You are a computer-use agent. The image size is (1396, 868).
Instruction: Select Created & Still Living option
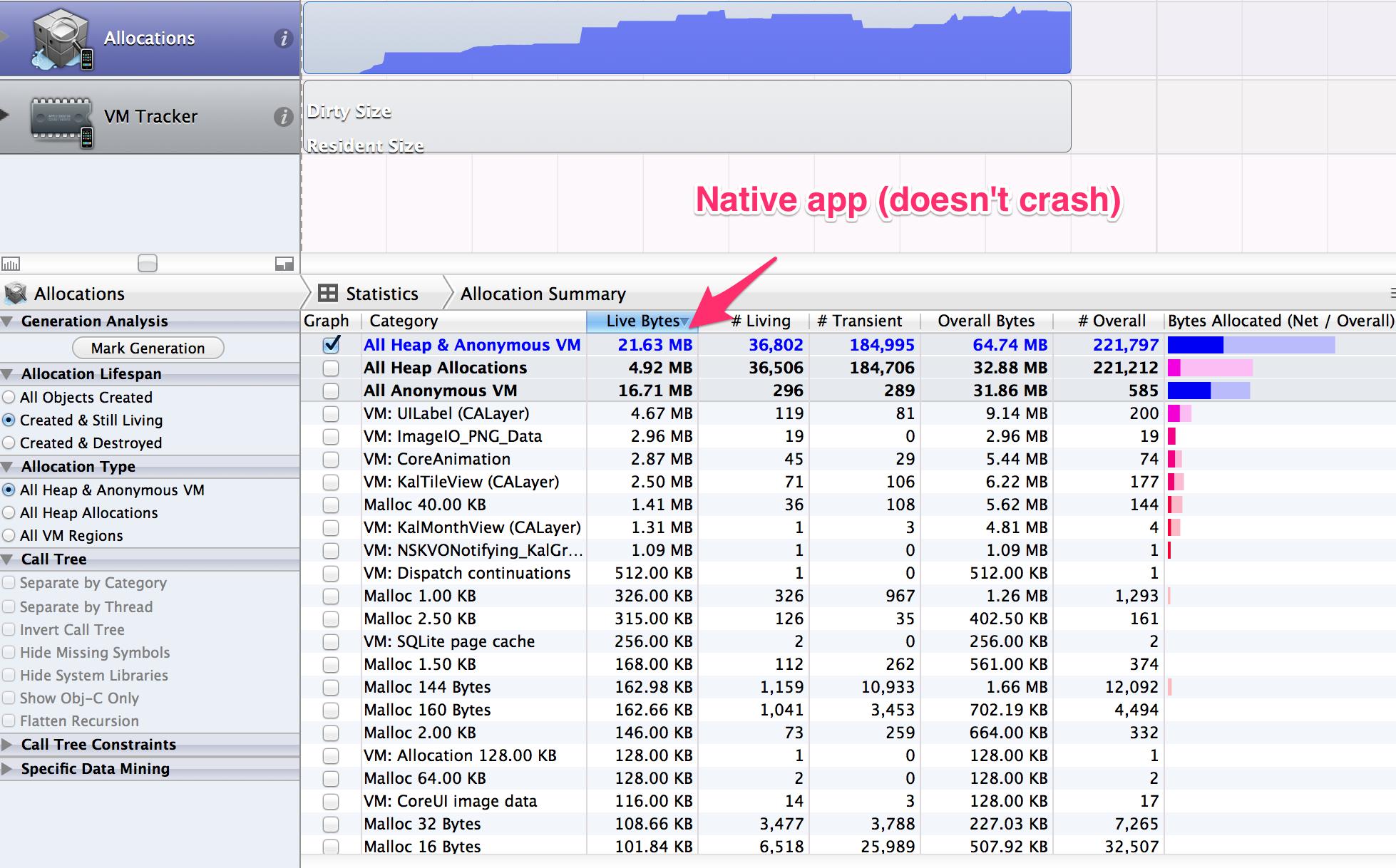coord(9,420)
